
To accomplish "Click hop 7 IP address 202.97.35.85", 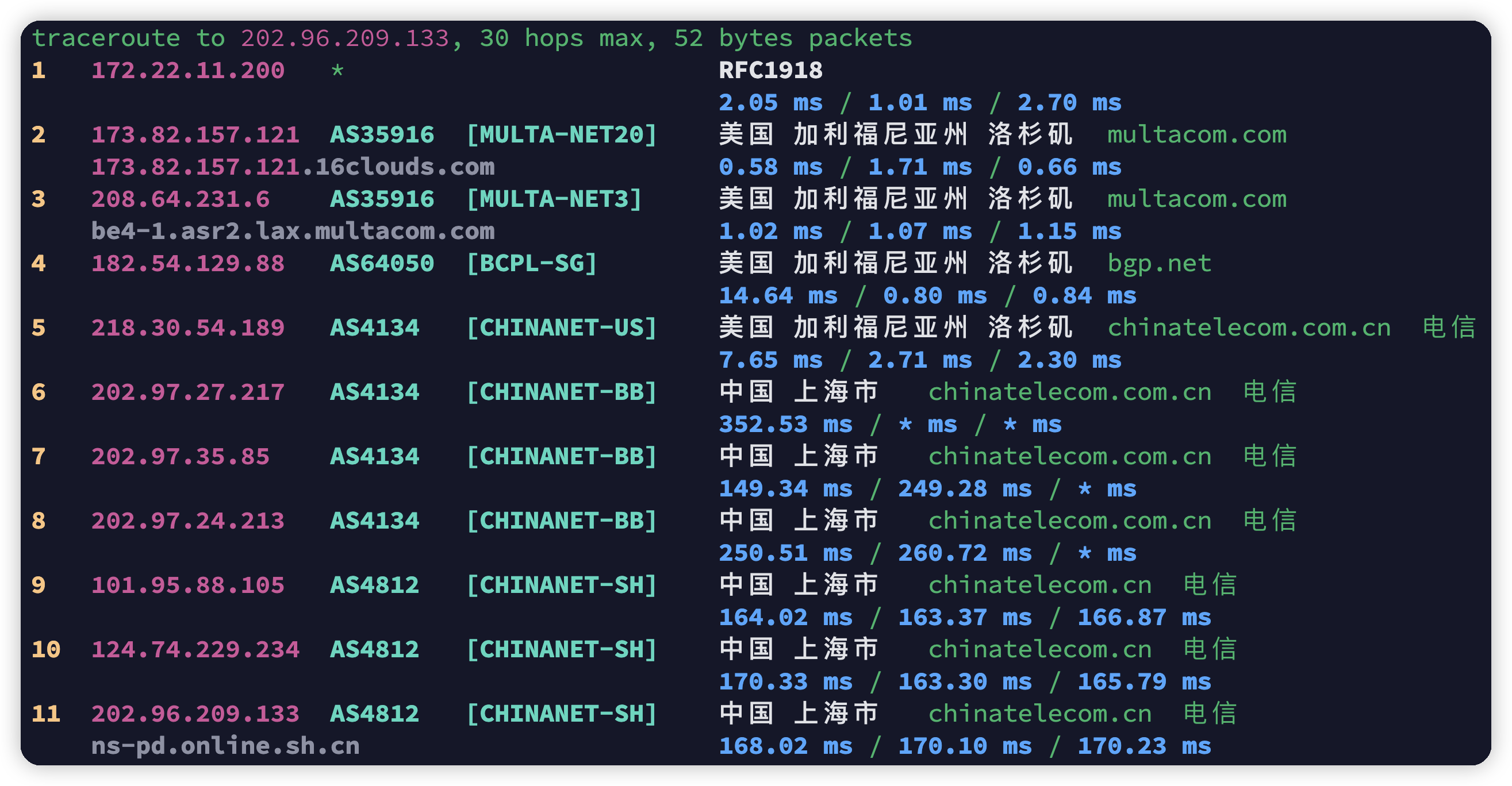I will [x=180, y=457].
